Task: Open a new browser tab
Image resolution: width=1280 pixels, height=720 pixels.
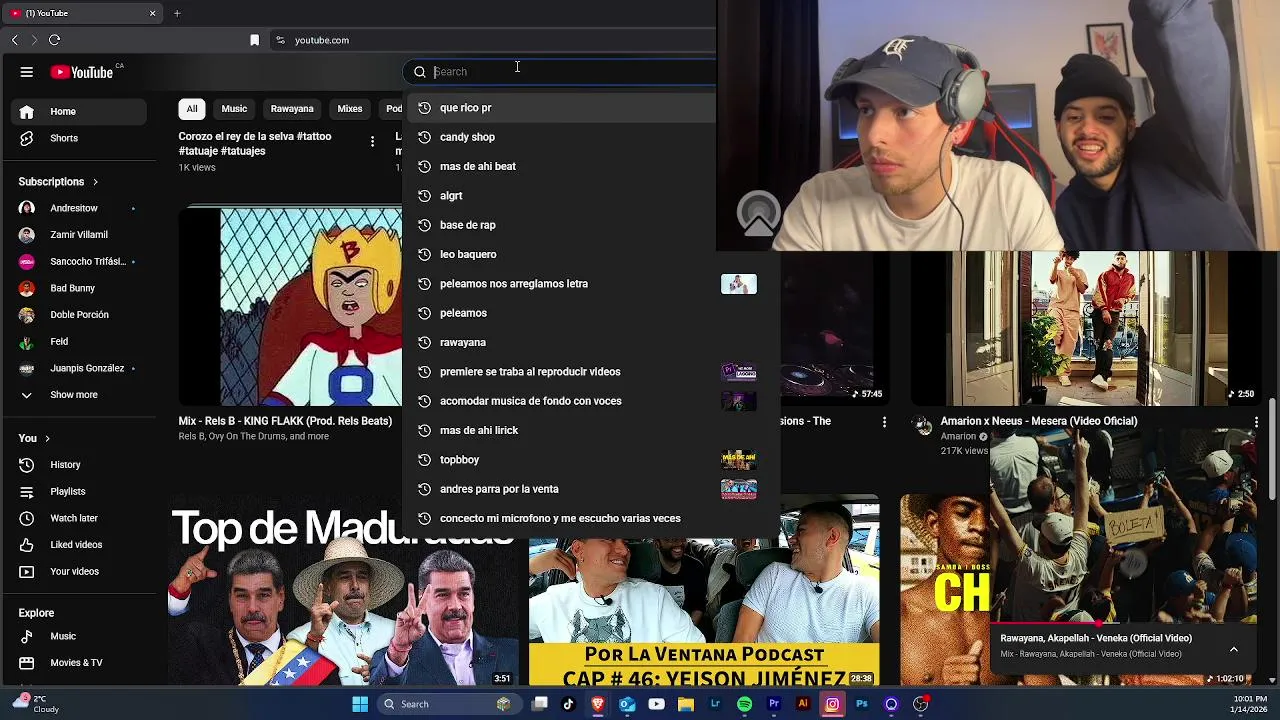Action: (177, 13)
